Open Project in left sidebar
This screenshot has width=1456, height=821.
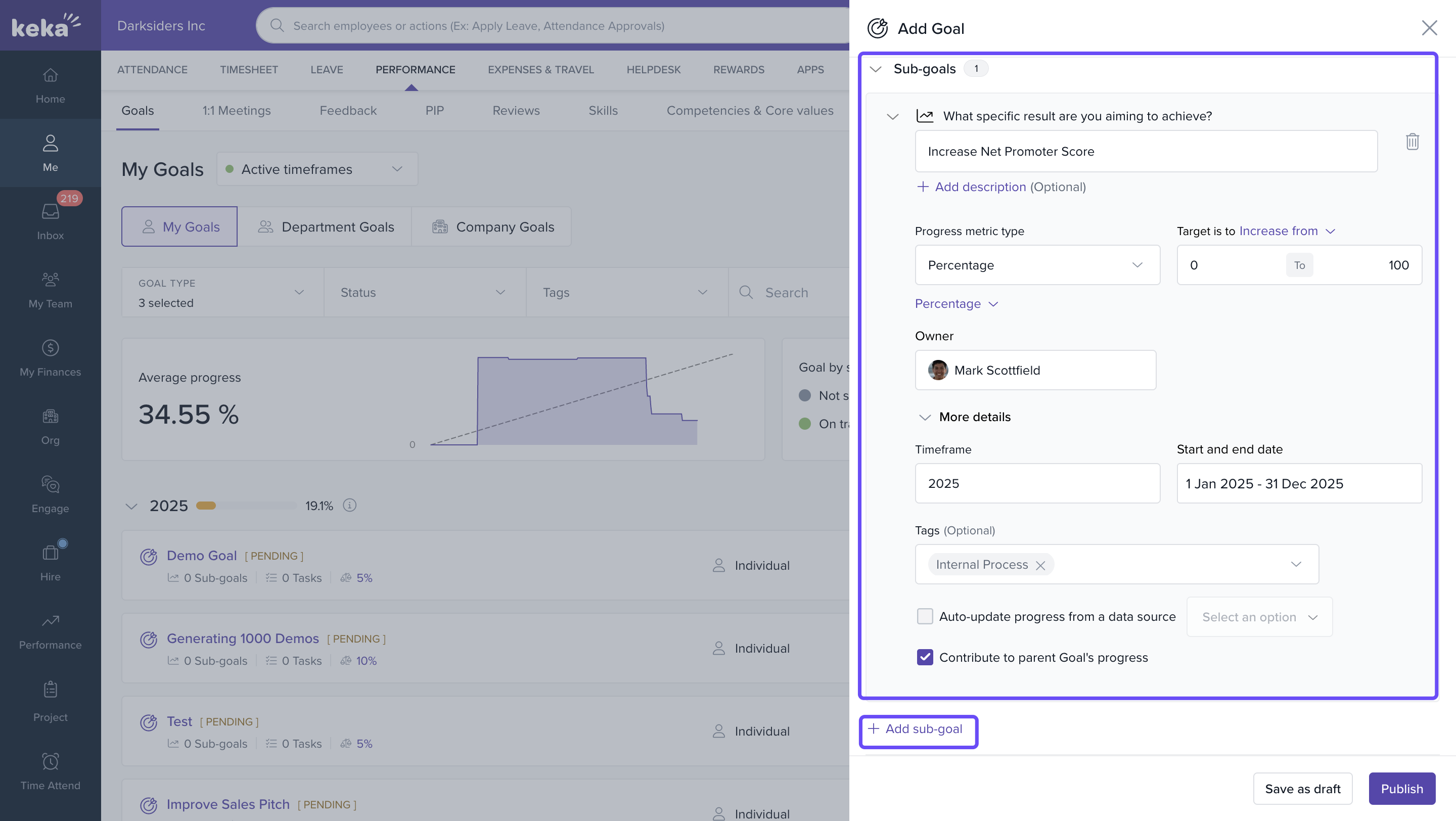click(x=51, y=701)
